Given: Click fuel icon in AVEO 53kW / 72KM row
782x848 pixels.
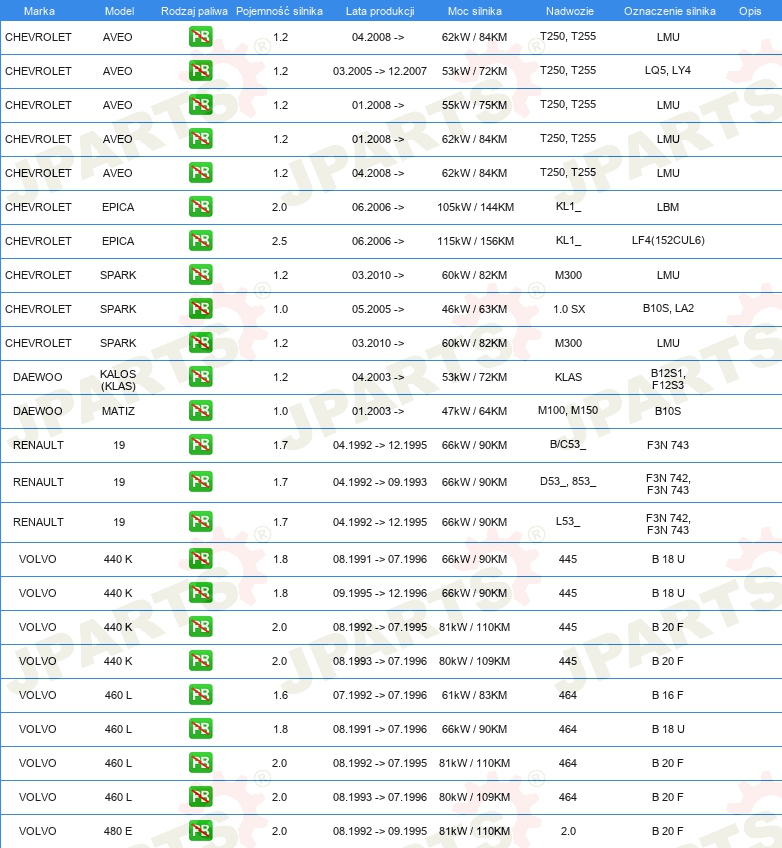Looking at the screenshot, I should (201, 71).
